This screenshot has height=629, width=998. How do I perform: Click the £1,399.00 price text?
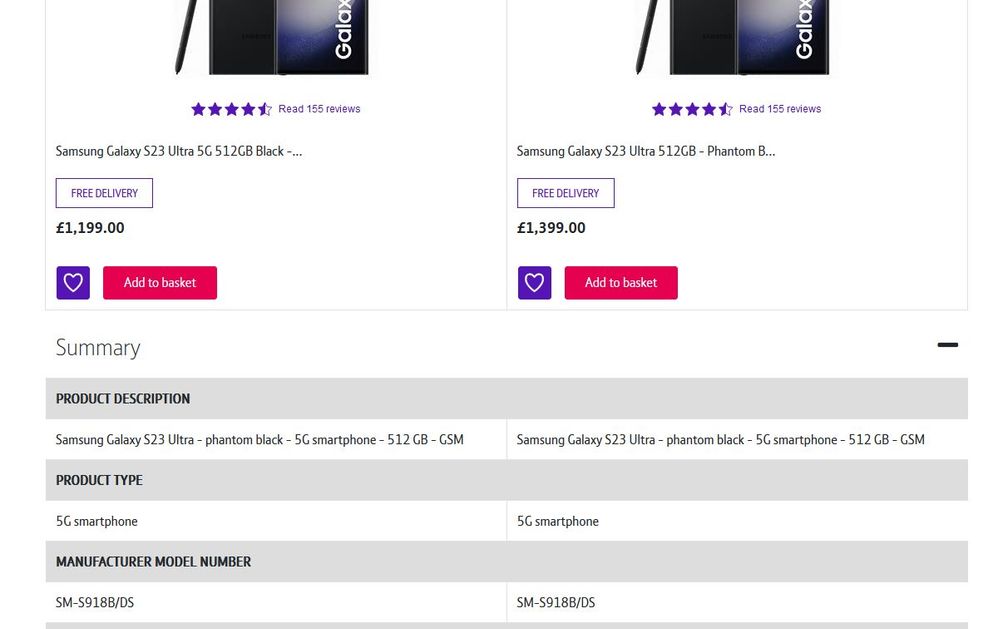click(x=551, y=228)
